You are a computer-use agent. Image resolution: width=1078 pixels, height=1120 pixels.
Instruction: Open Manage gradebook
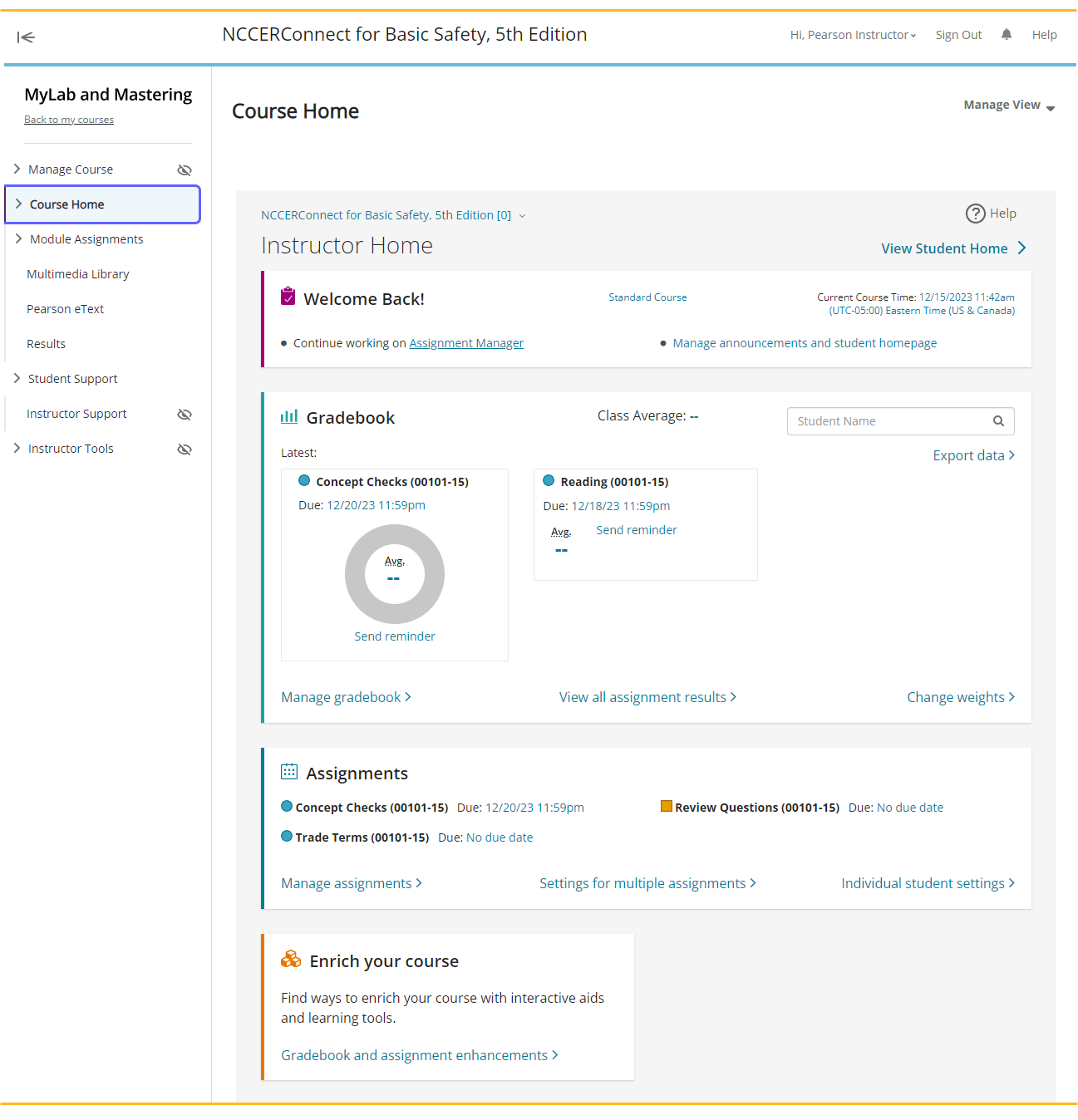(346, 697)
